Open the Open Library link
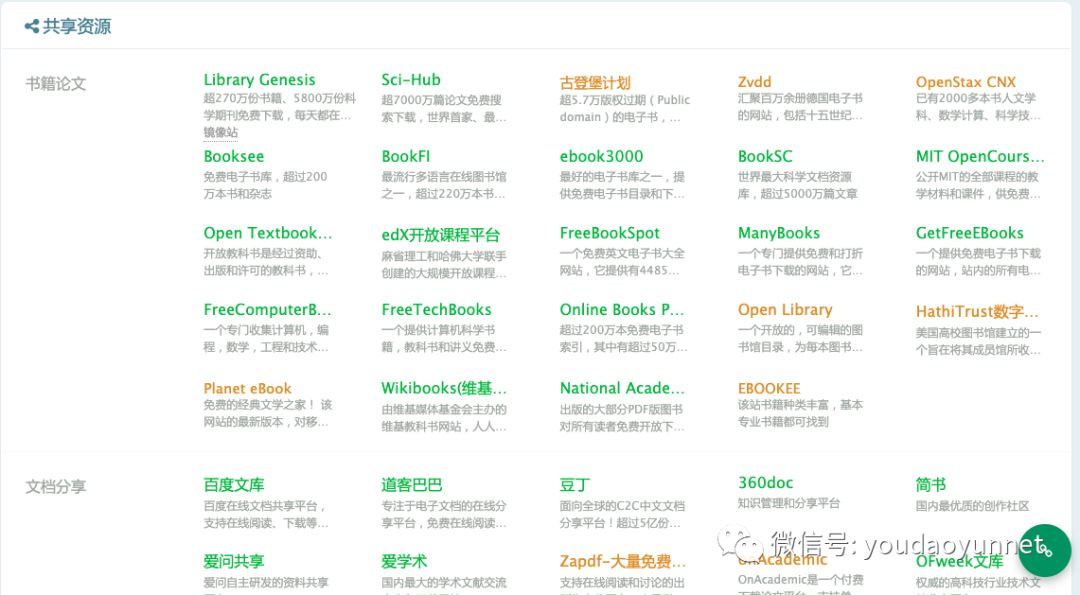Screen dimensions: 1080x595 click(x=785, y=310)
